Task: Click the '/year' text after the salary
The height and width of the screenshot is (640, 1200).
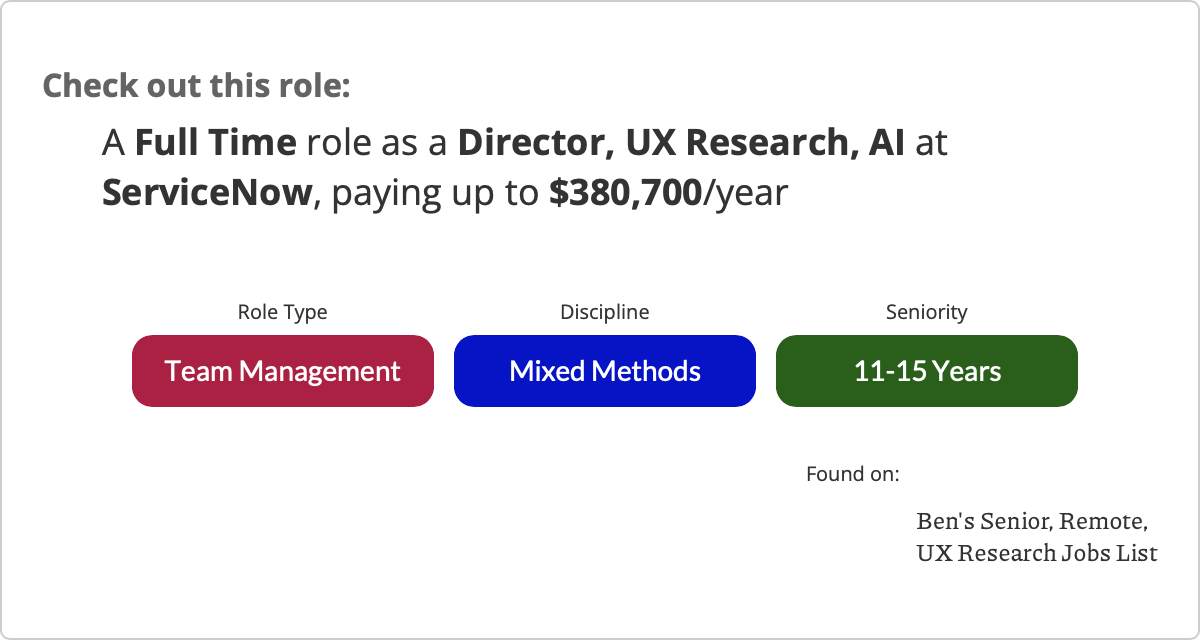Action: click(747, 194)
